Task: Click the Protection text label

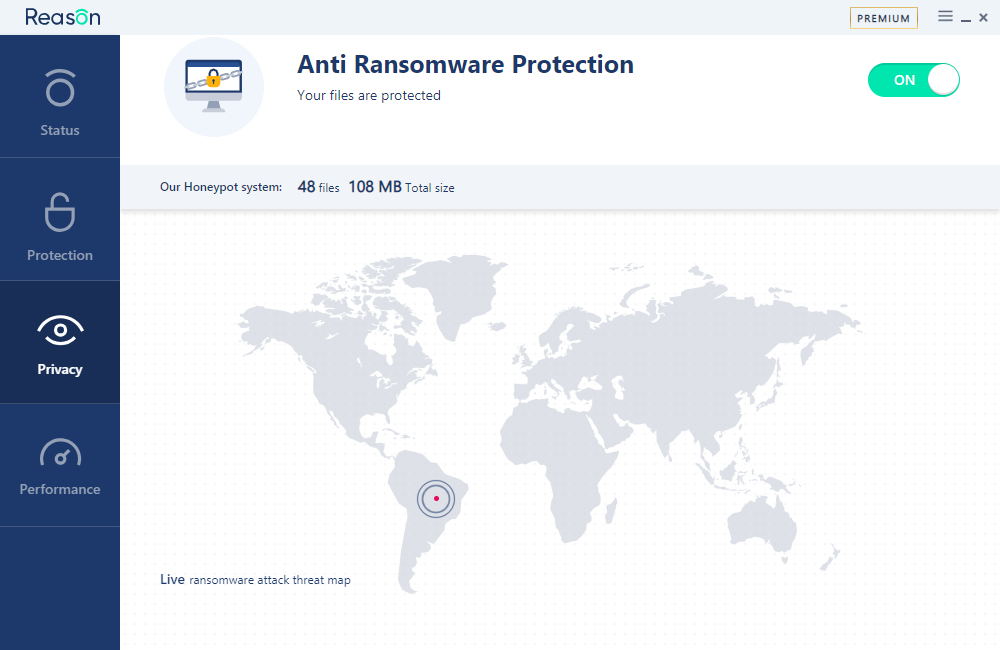Action: [x=60, y=255]
